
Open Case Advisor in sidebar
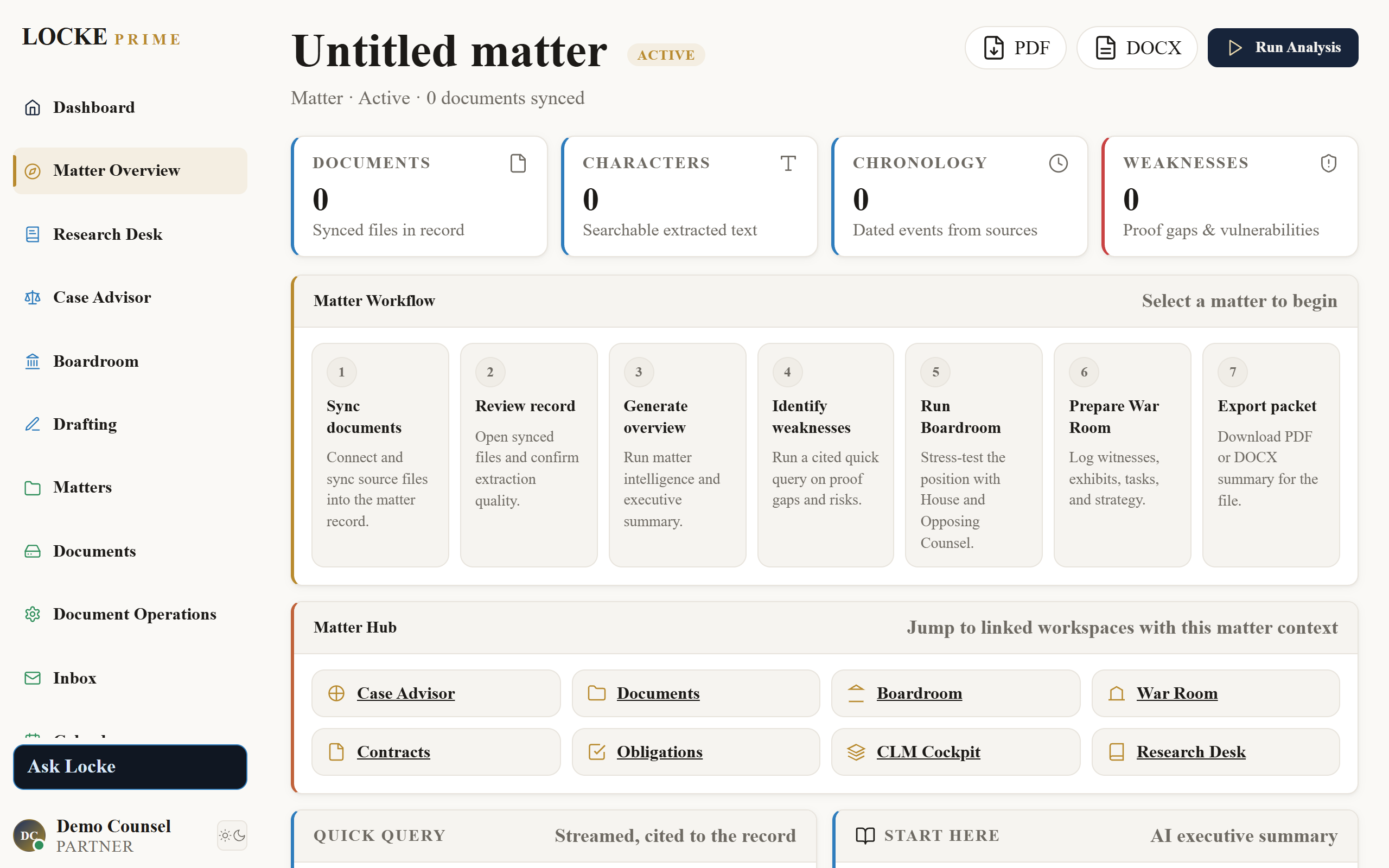coord(130,297)
